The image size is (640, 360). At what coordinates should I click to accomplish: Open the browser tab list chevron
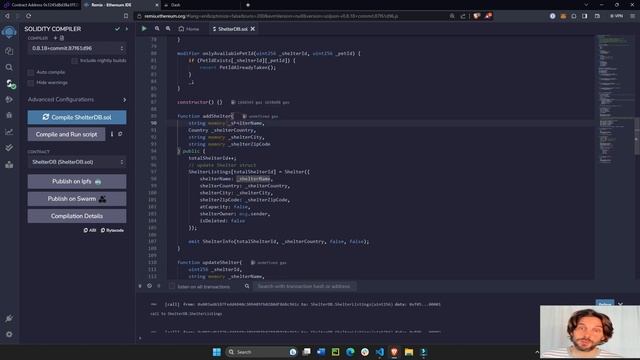[x=586, y=5]
